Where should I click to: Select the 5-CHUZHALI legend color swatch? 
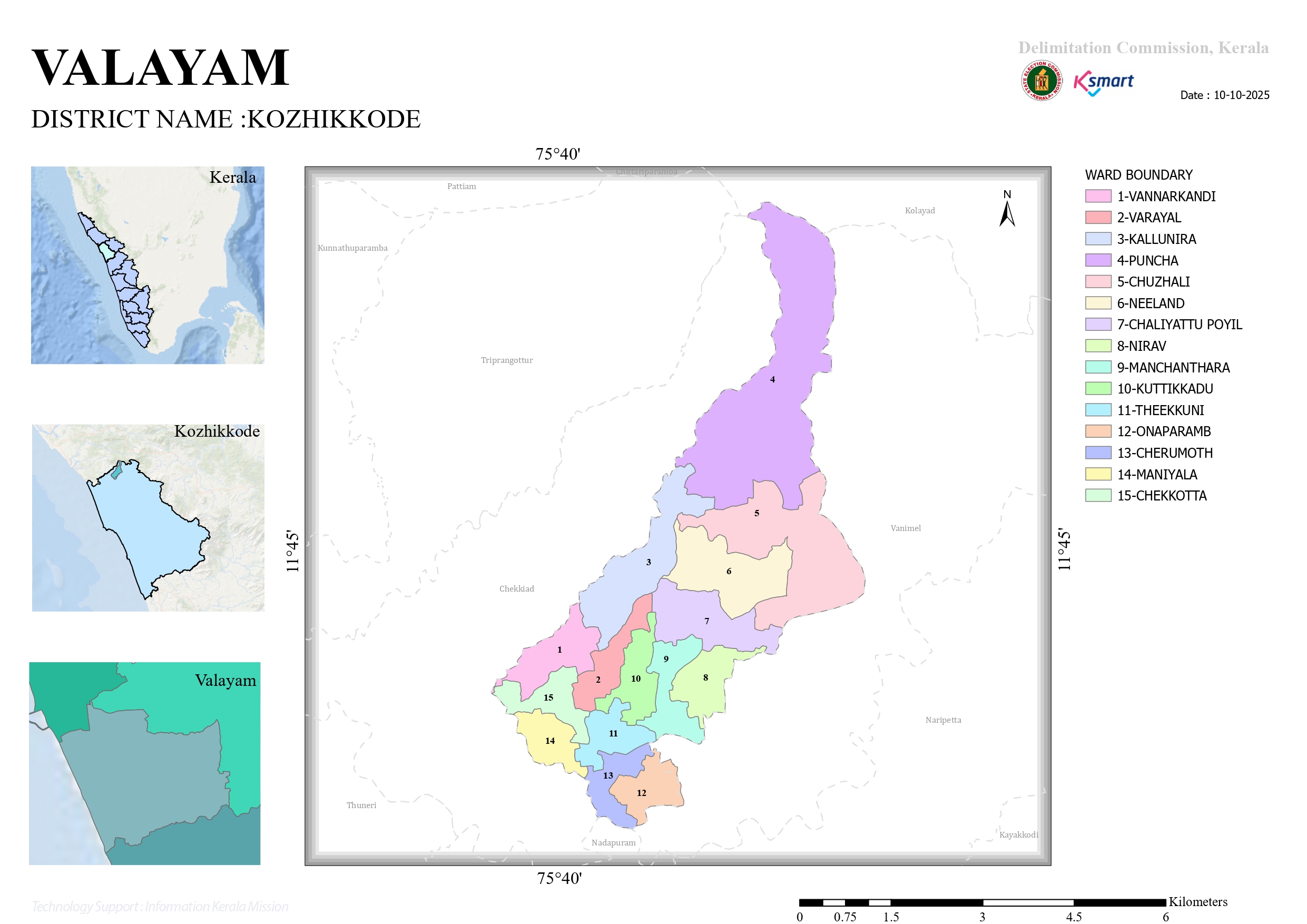coord(1098,282)
